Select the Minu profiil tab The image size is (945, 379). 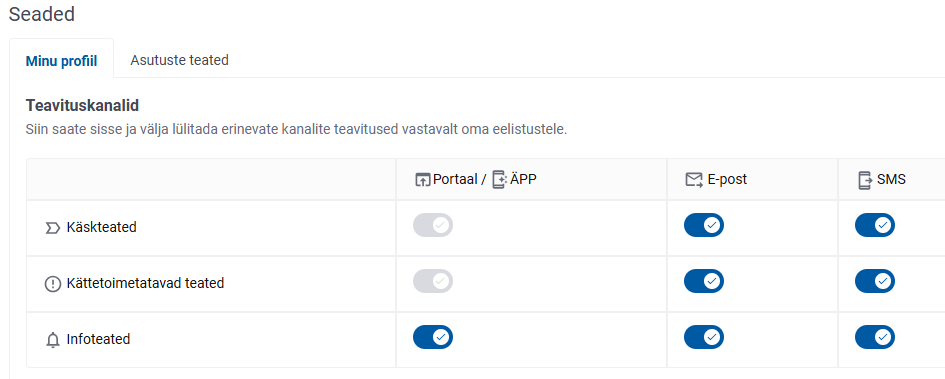click(x=61, y=61)
